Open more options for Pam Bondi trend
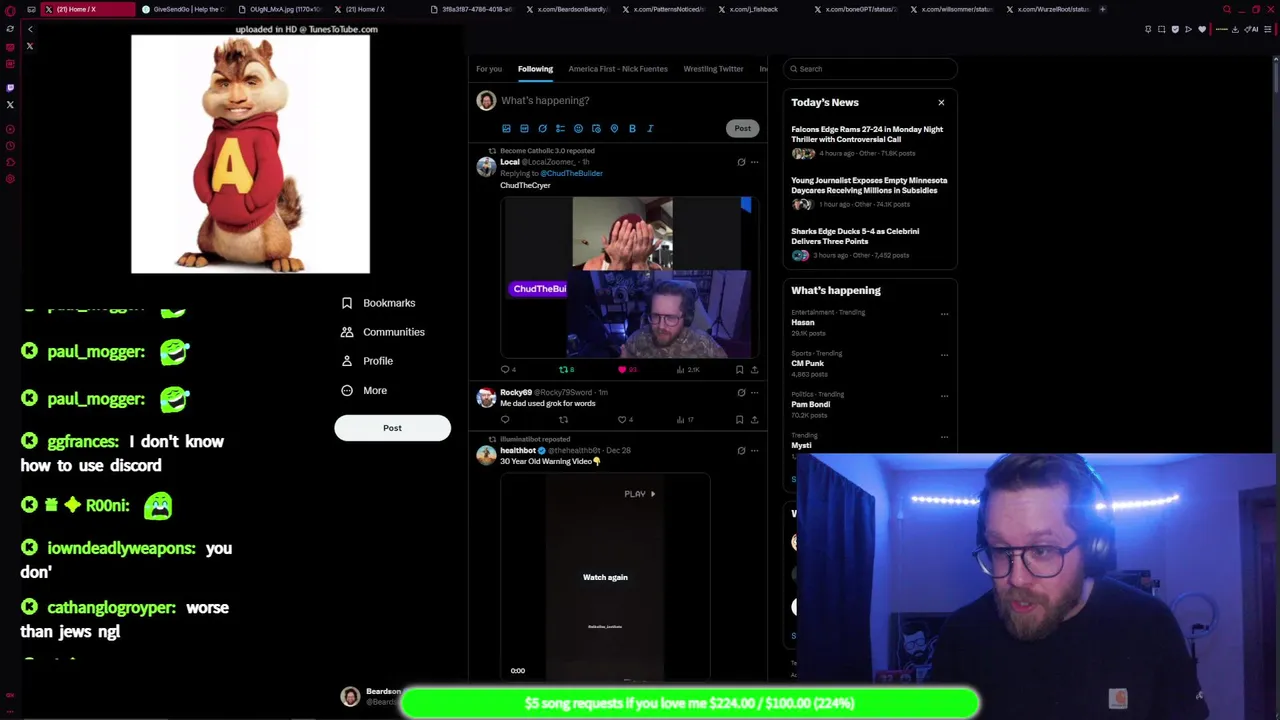 click(x=944, y=396)
